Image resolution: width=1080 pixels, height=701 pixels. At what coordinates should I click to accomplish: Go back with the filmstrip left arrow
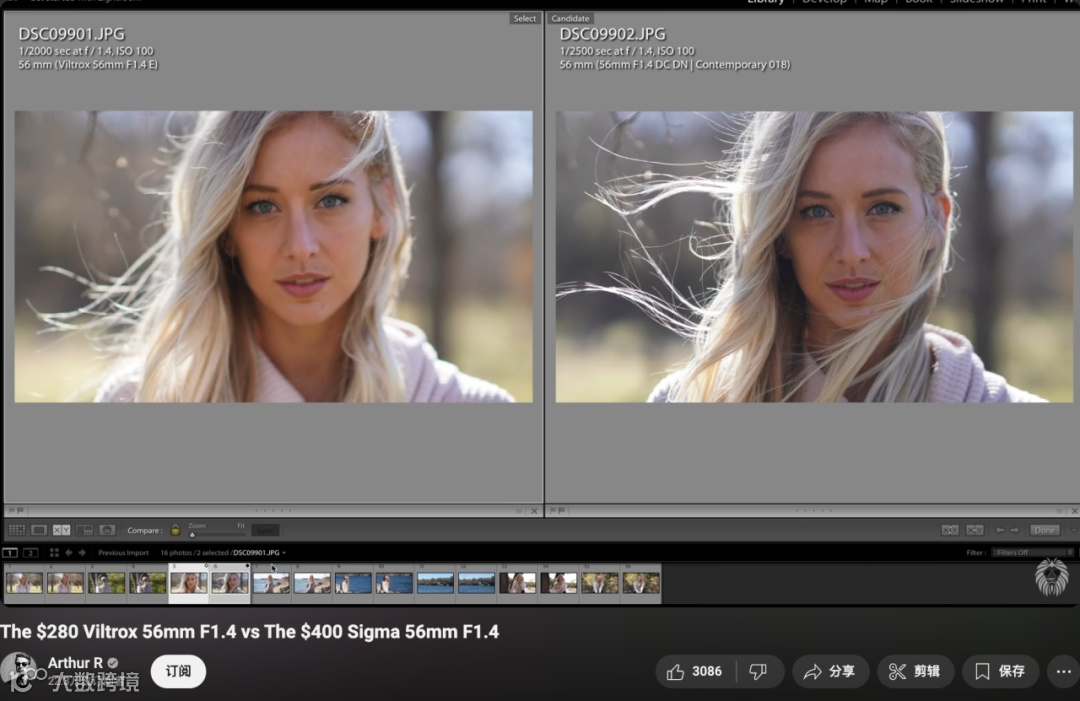(69, 552)
